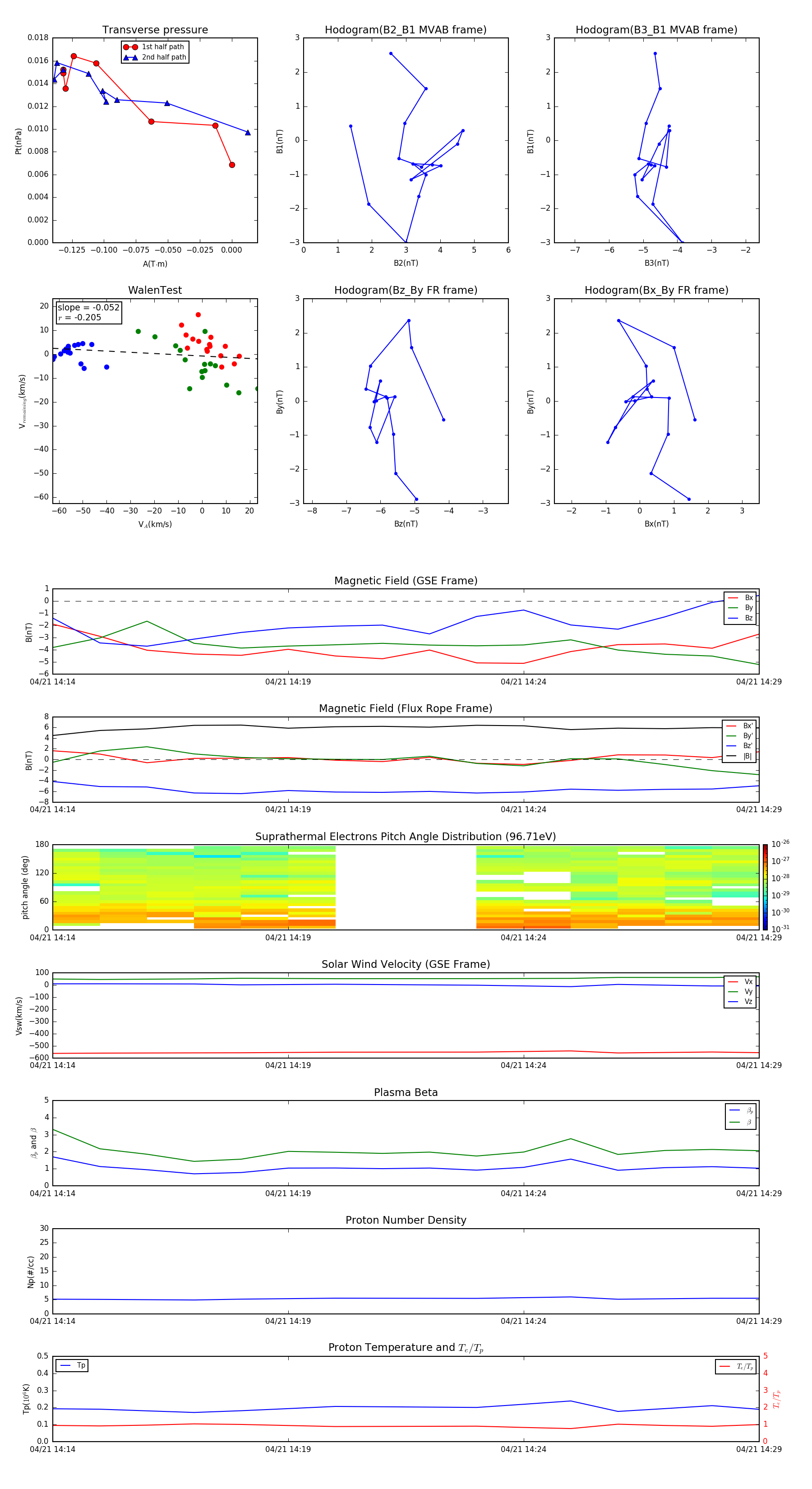The height and width of the screenshot is (1489, 812).
Task: Click 'pitch angle (deg)' axis label
Action: [25, 887]
